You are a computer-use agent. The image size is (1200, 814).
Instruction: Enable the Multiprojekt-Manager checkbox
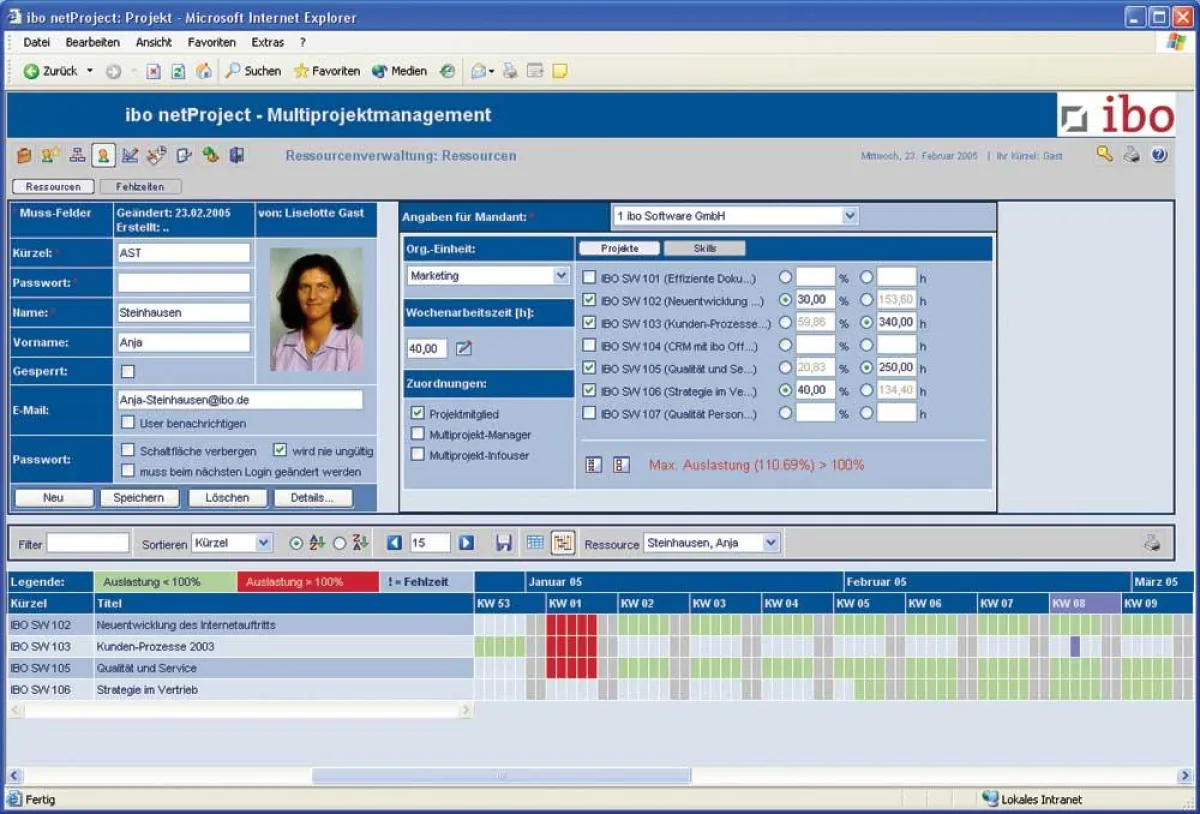click(418, 434)
